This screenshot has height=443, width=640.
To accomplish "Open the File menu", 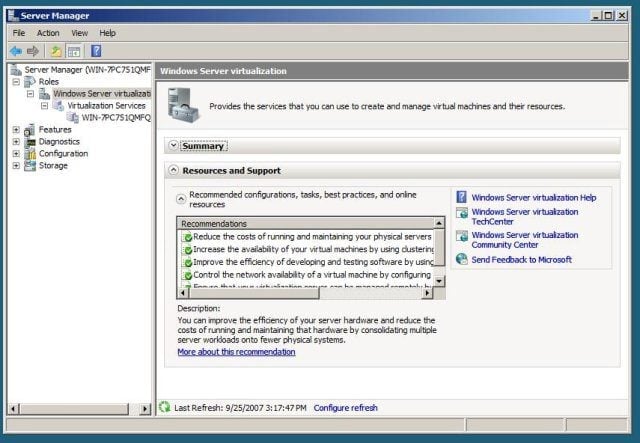I will (x=19, y=33).
